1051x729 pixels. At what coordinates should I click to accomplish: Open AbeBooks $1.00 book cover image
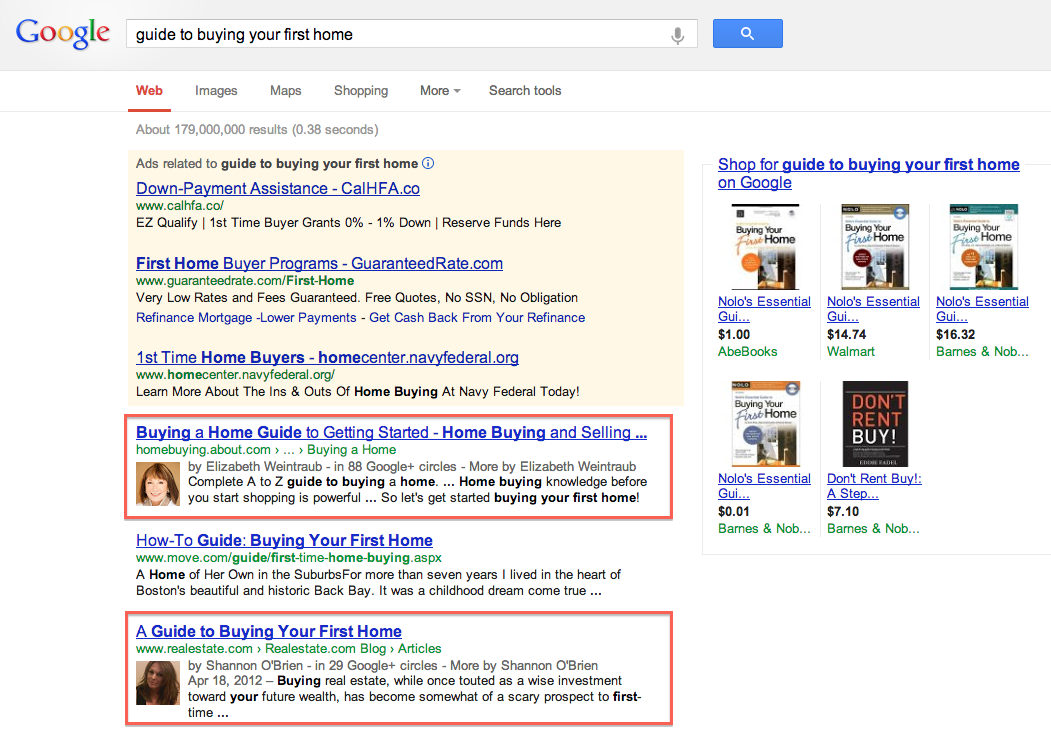[765, 247]
